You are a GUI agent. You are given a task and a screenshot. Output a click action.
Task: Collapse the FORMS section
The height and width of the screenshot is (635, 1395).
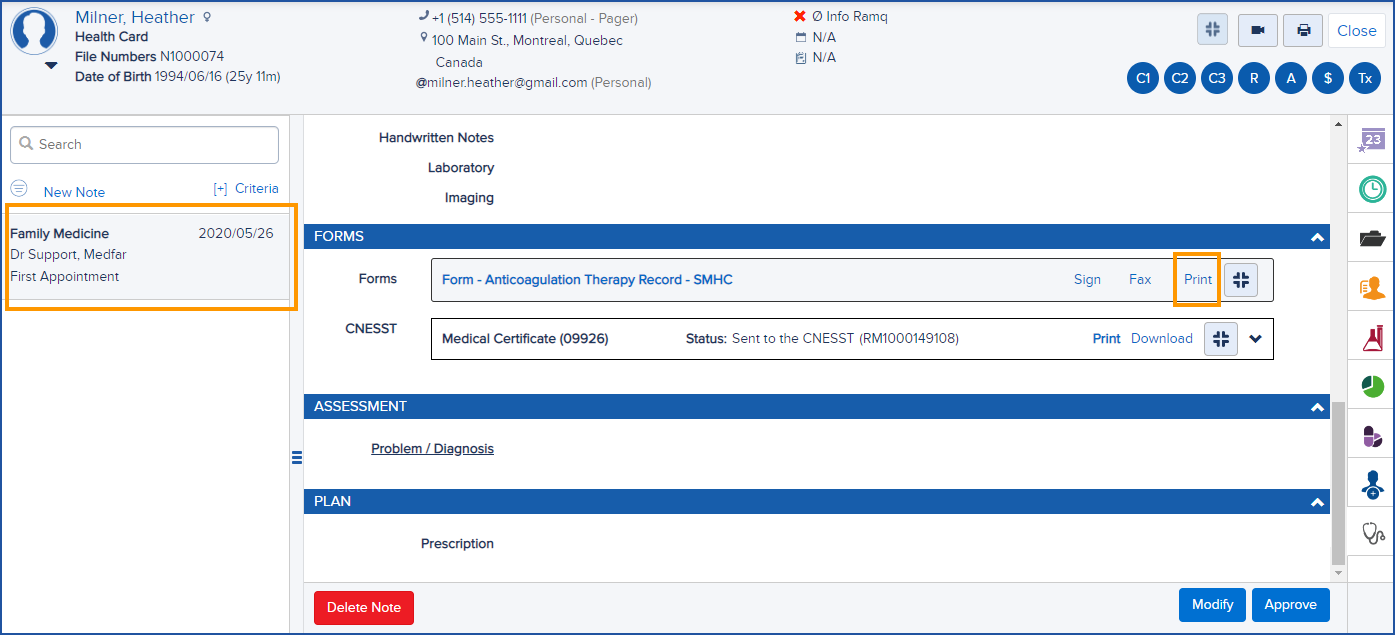1318,237
